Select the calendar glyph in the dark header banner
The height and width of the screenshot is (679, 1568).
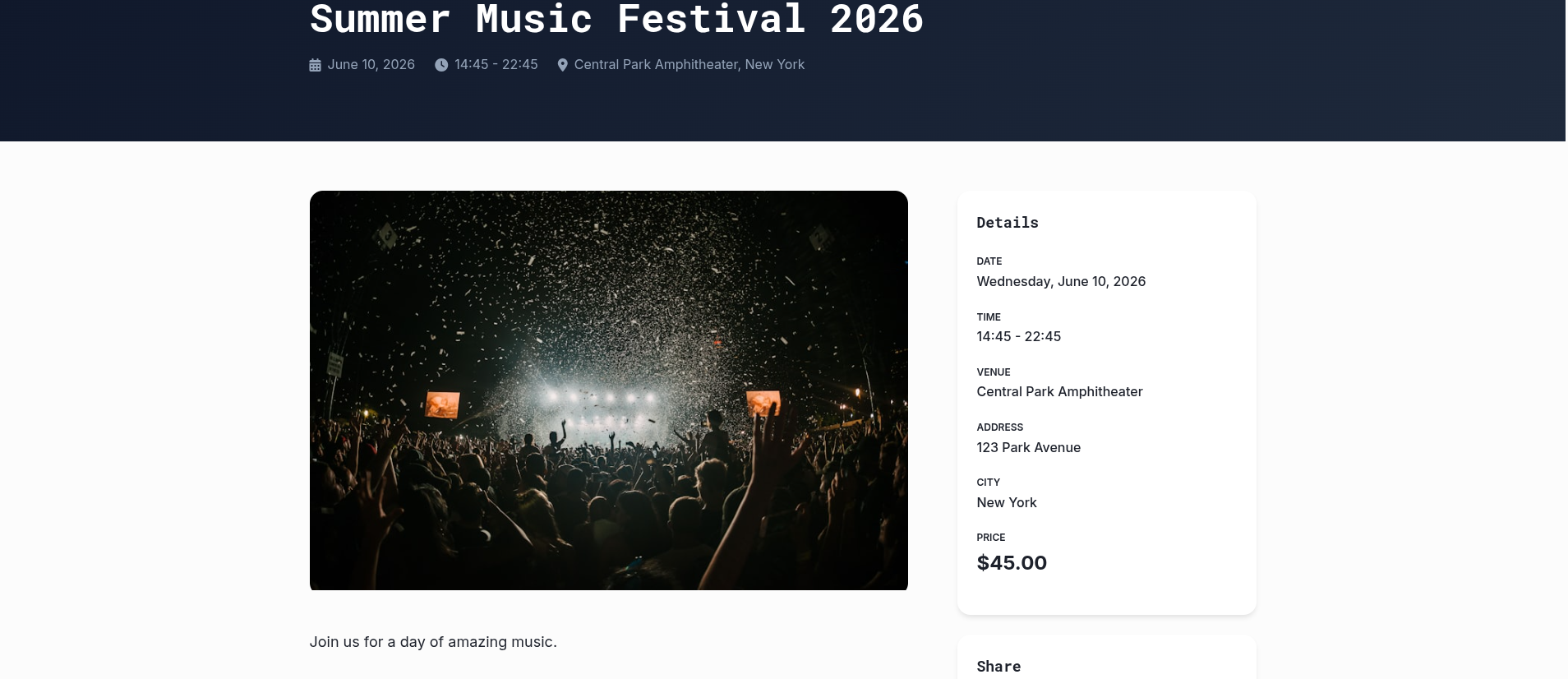315,64
